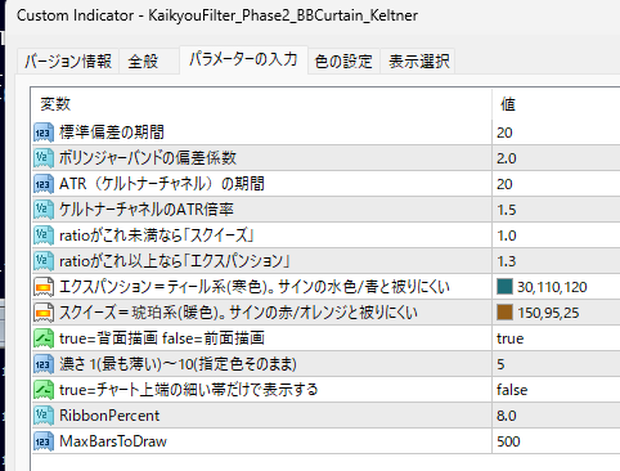The height and width of the screenshot is (471, 620).
Task: Open the バージョン情報 tab
Action: click(x=68, y=61)
